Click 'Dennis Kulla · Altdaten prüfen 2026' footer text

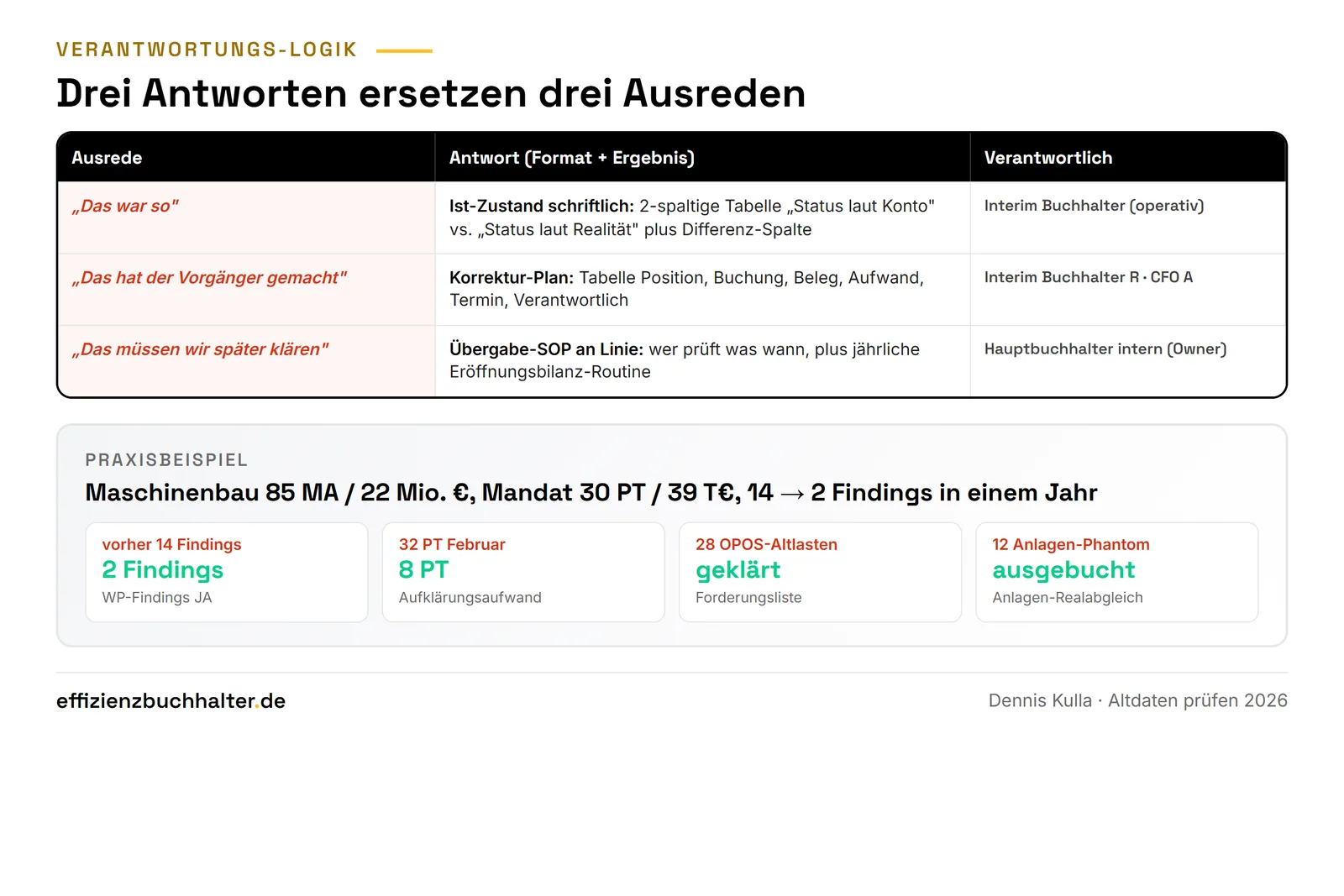coord(1137,700)
